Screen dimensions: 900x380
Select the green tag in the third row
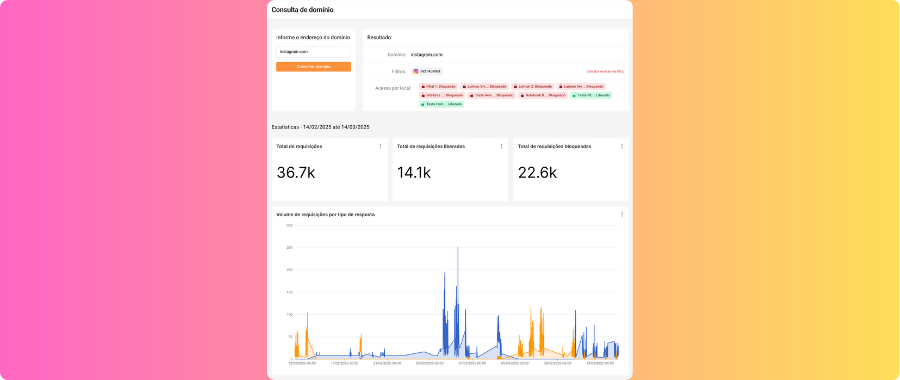(x=441, y=104)
